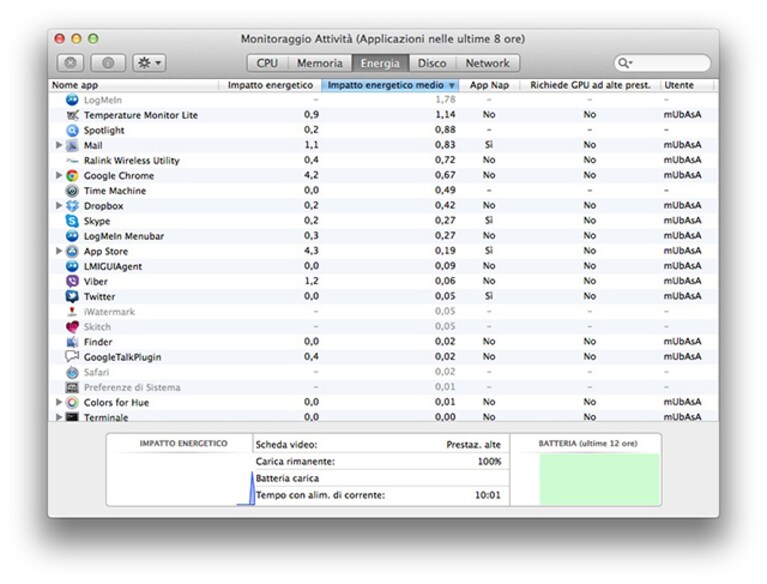Click the Skype app icon
This screenshot has height=584, width=767.
[x=72, y=221]
